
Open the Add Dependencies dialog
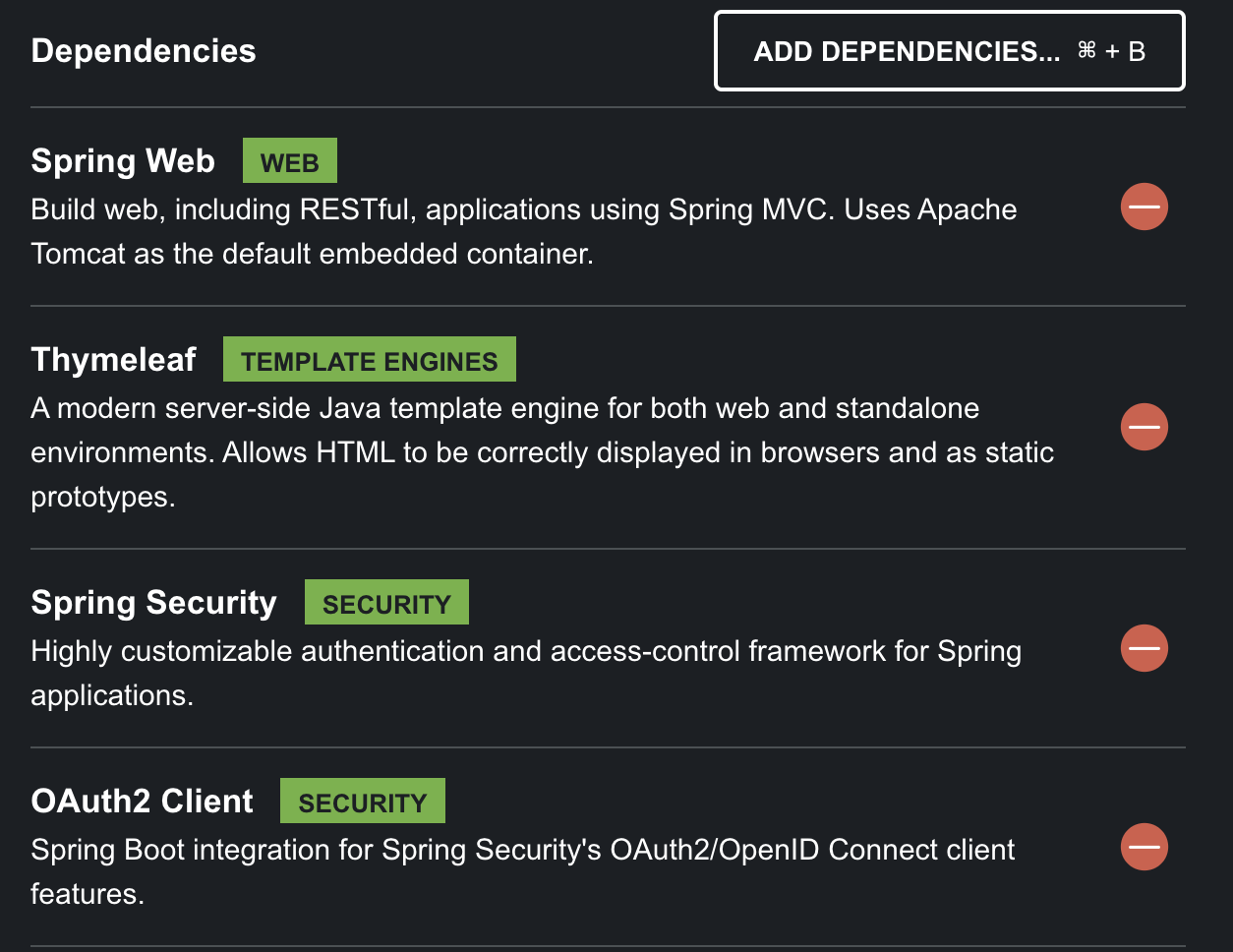[x=949, y=50]
